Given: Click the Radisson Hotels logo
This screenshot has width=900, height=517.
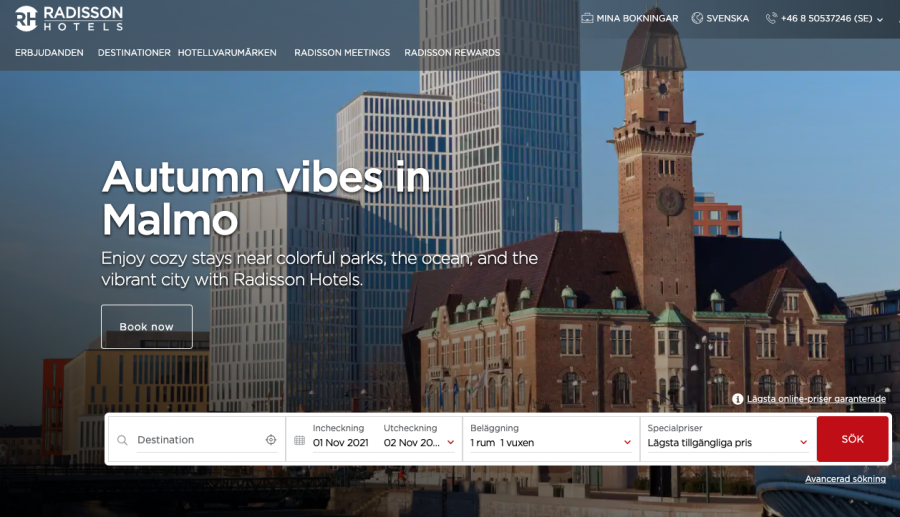Looking at the screenshot, I should click(x=69, y=18).
